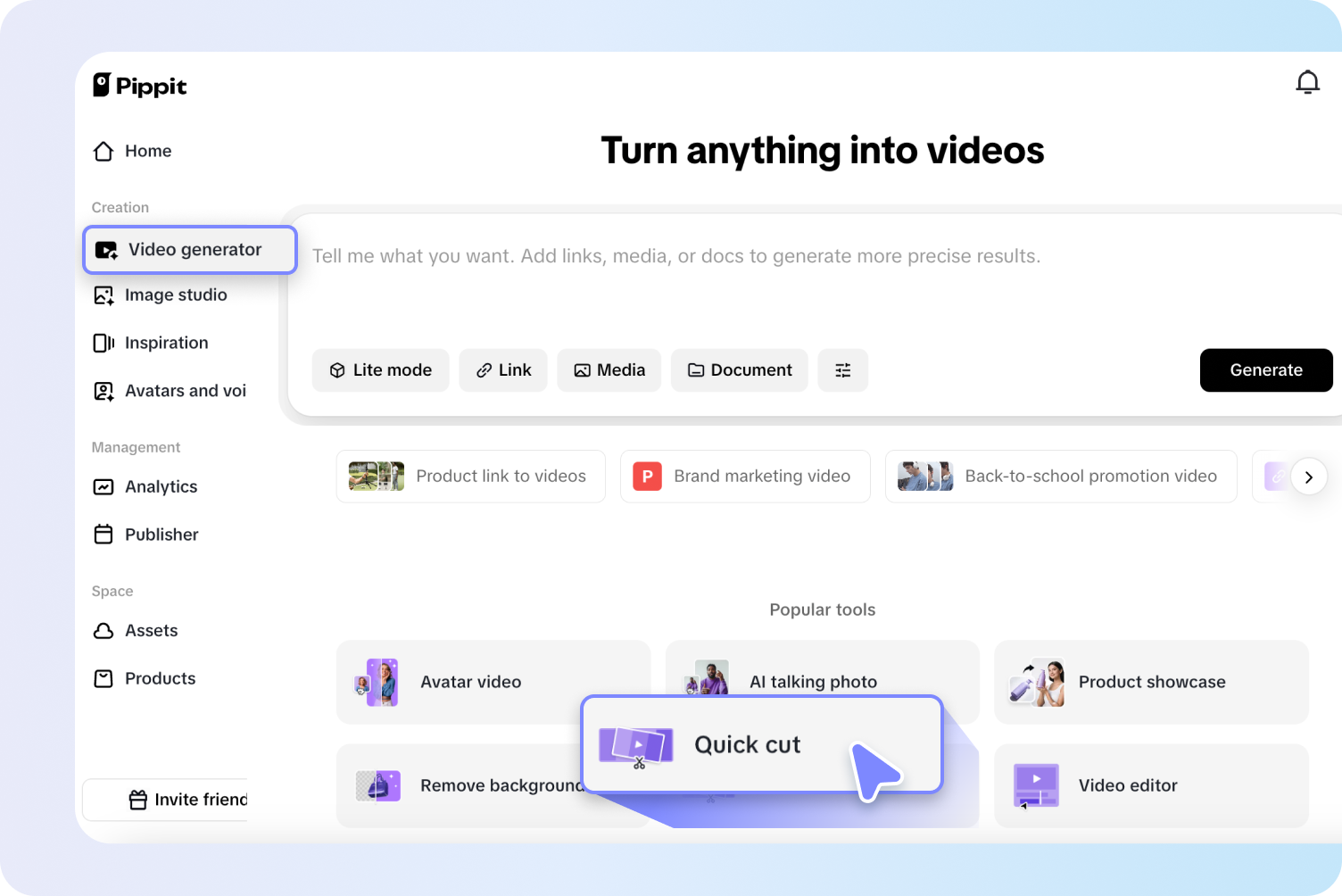Open Image studio
This screenshot has width=1342, height=896.
click(x=161, y=295)
